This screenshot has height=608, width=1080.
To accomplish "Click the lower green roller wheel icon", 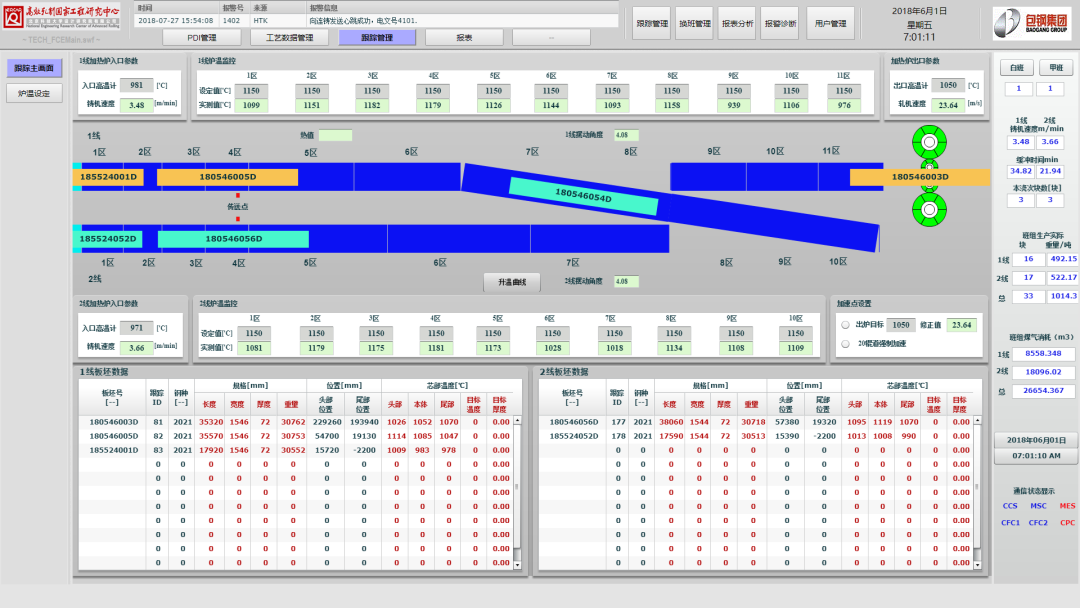I will click(929, 210).
